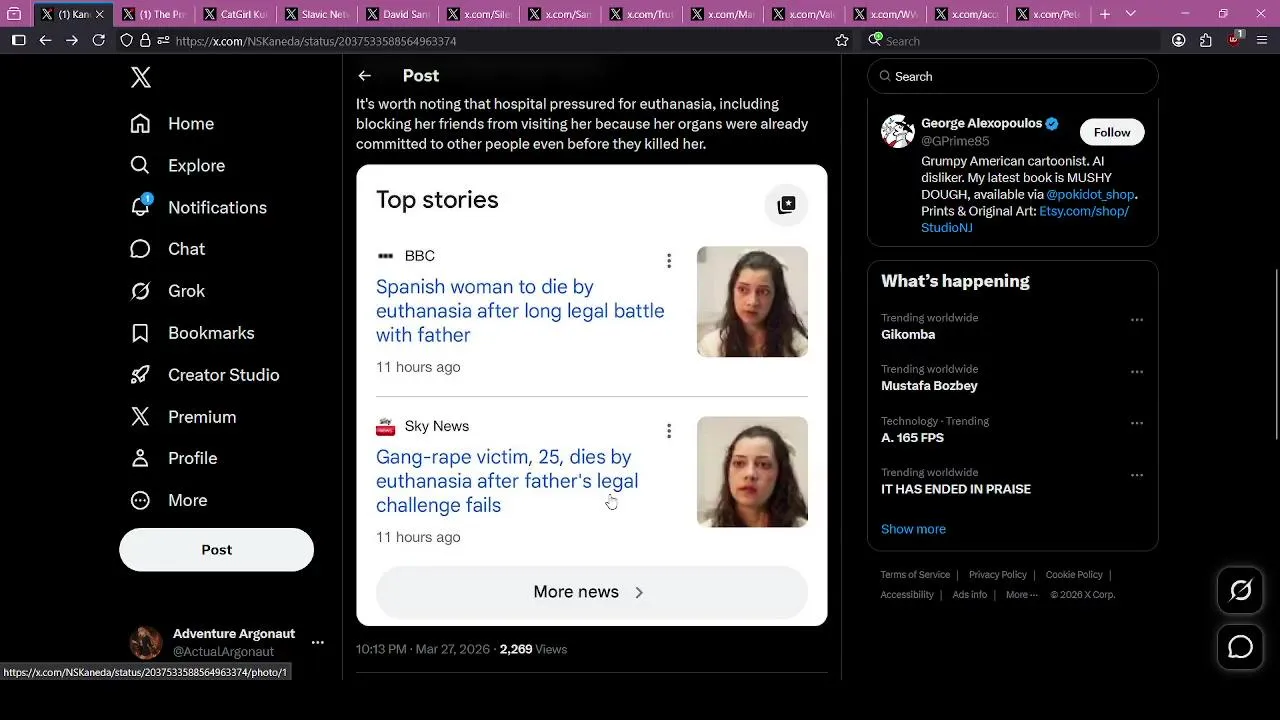Viewport: 1280px width, 720px height.
Task: Click the uBlock extension icon with badge
Action: point(1235,40)
